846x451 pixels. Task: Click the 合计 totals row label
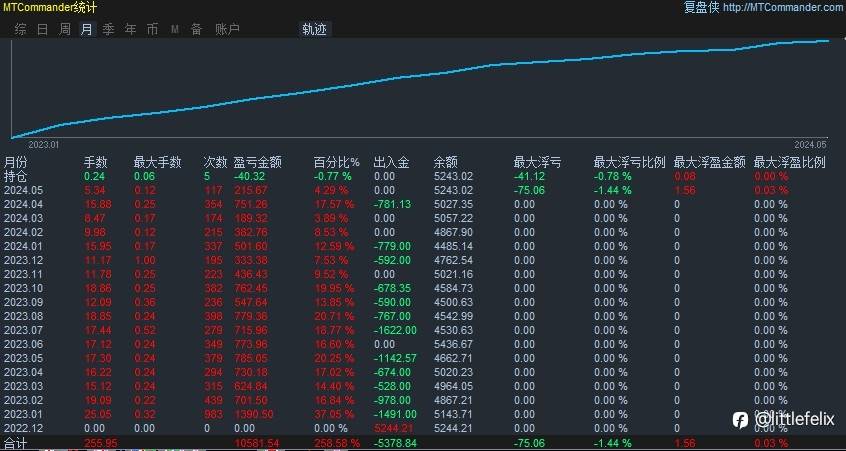(x=15, y=443)
